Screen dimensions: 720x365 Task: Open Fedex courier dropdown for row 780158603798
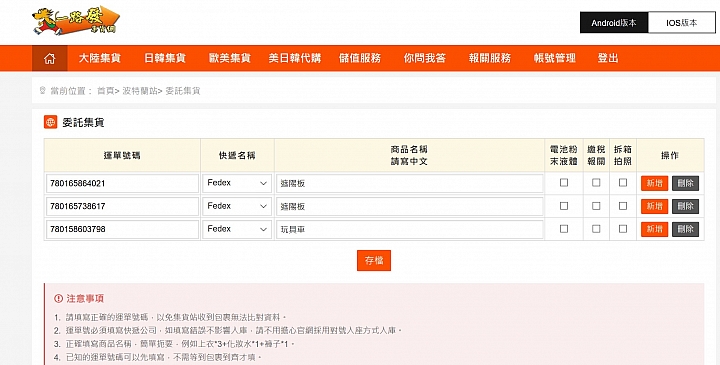[x=237, y=229]
